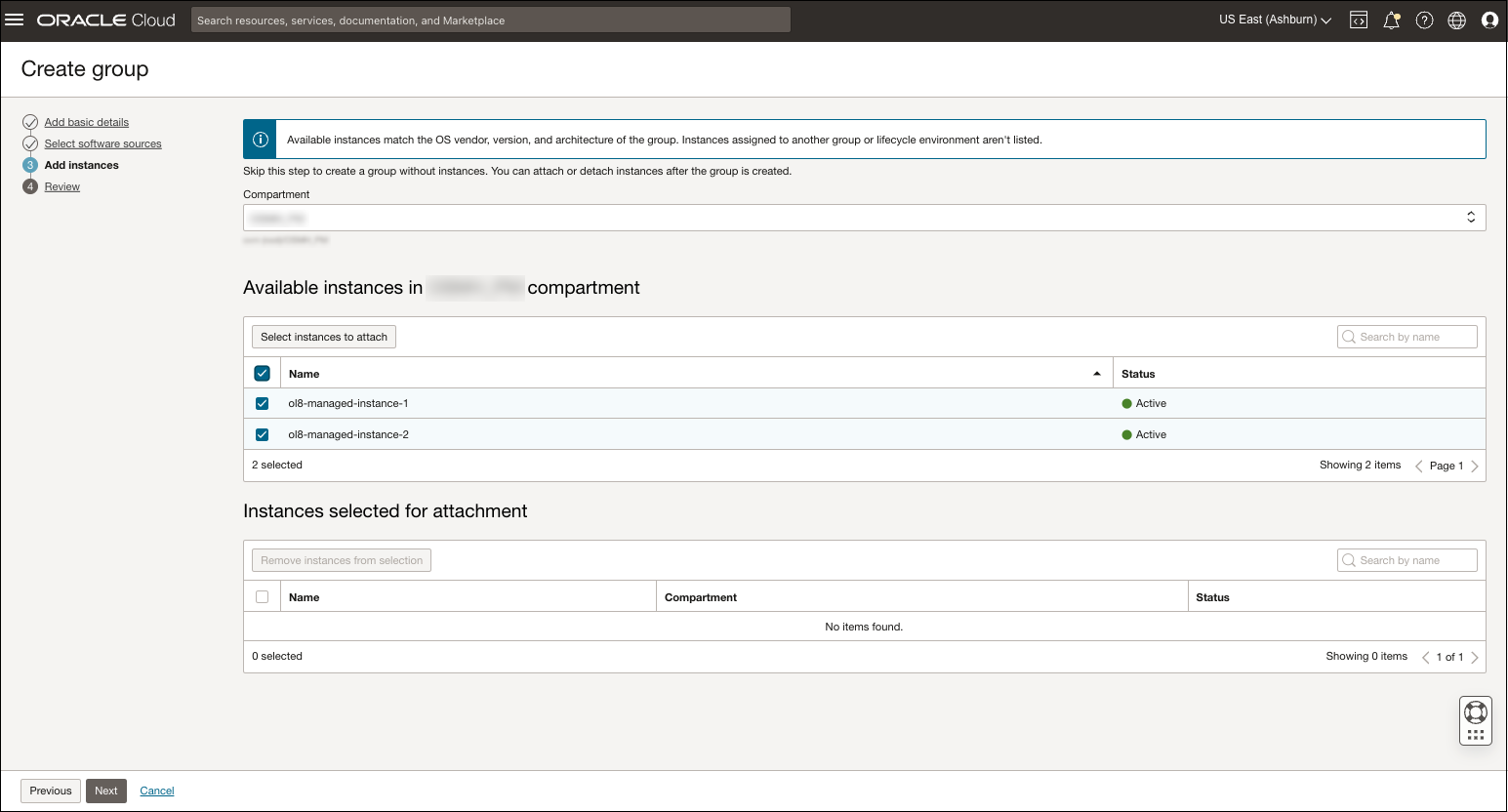Screen dimensions: 1508x812
Task: Open Cloud Shell developer tools
Action: coord(1358,20)
